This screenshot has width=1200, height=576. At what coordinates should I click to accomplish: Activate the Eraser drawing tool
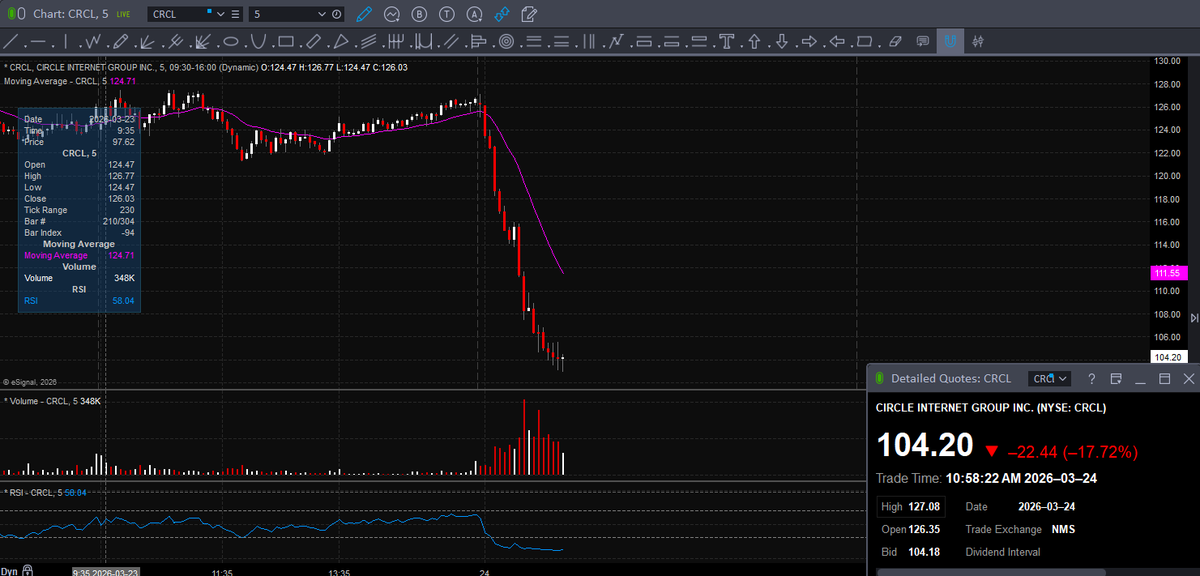click(895, 41)
